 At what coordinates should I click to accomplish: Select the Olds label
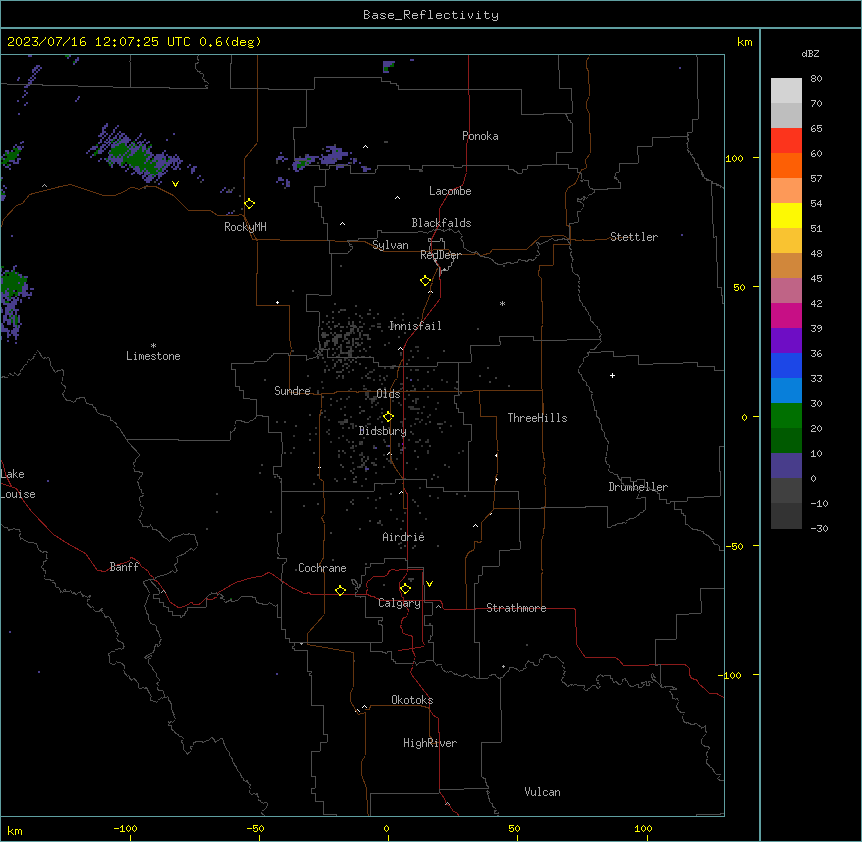click(x=388, y=394)
